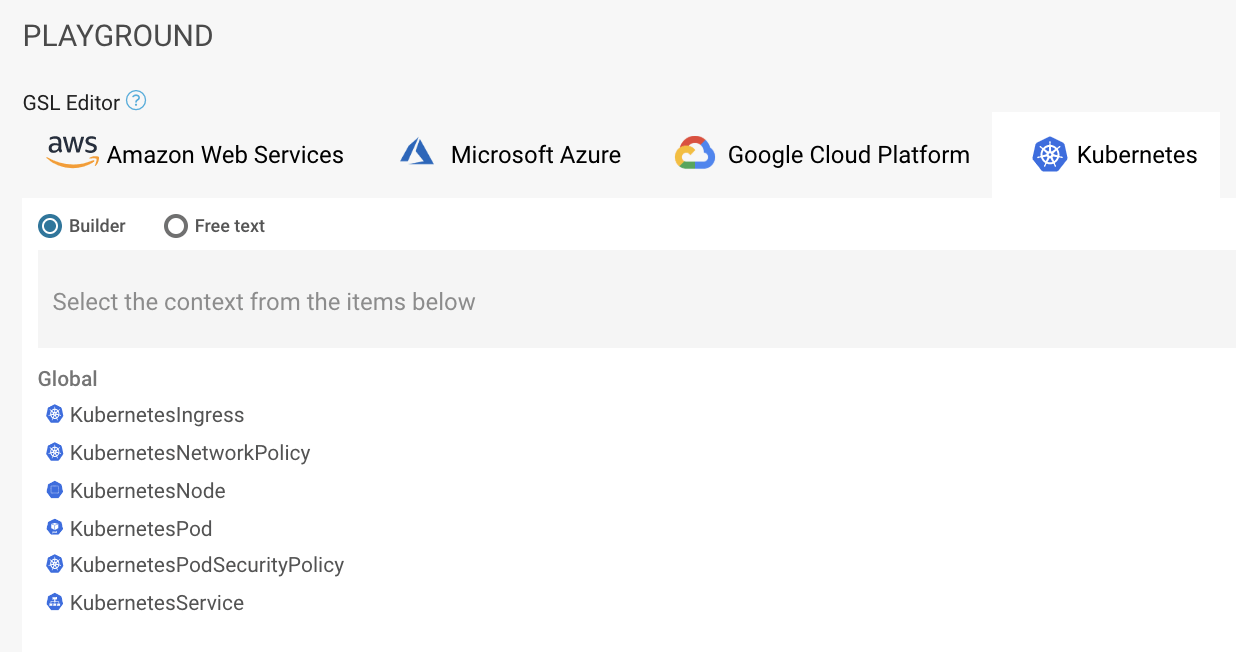The height and width of the screenshot is (652, 1236).
Task: Choose KubernetesNetworkPolicy context
Action: (x=190, y=452)
